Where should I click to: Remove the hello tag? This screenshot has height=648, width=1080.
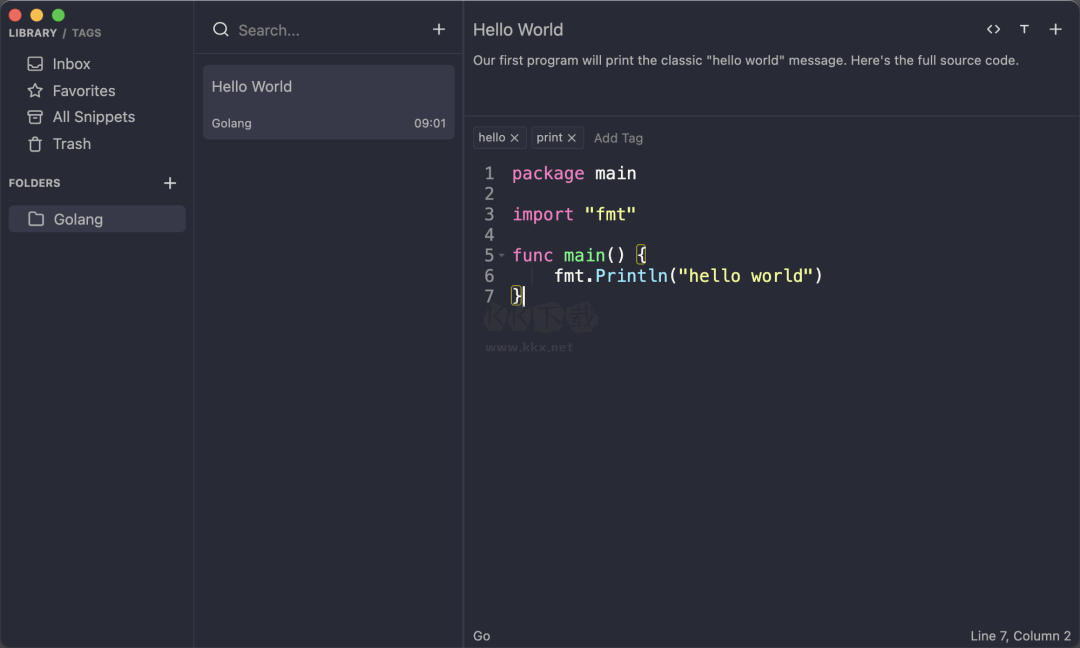click(515, 137)
